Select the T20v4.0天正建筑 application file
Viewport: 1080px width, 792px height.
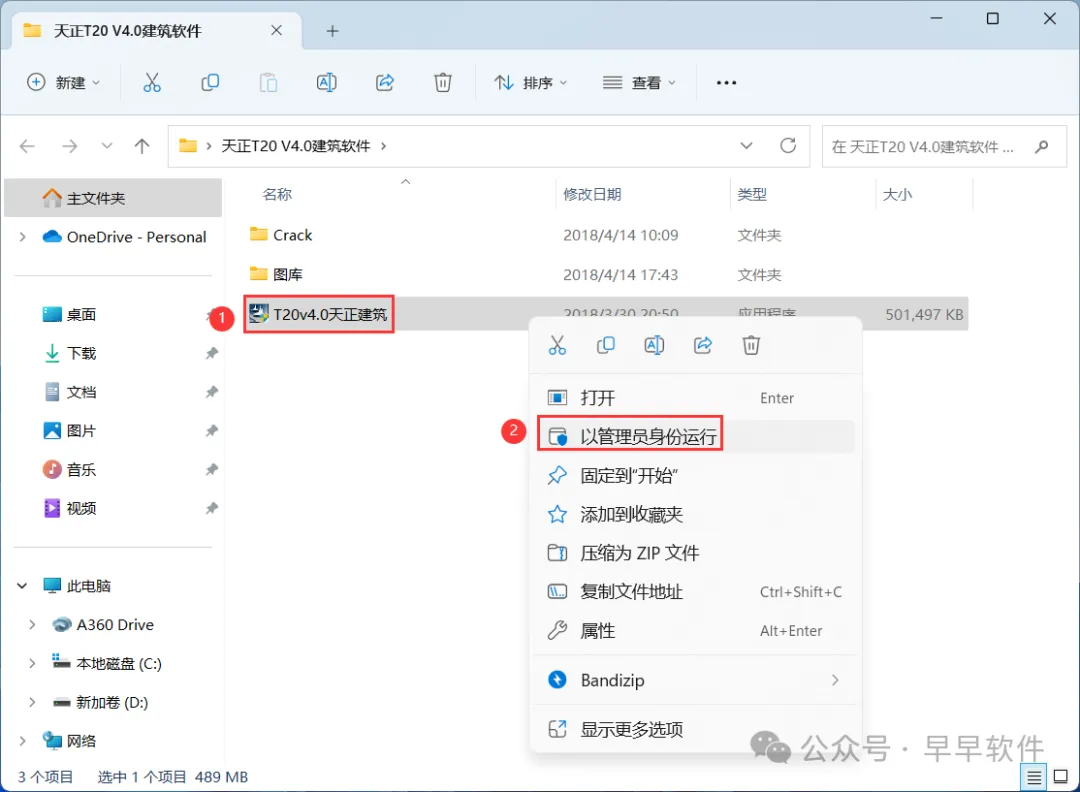pyautogui.click(x=318, y=315)
